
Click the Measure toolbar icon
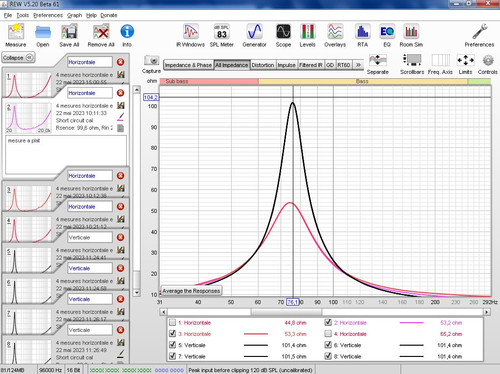[x=16, y=32]
